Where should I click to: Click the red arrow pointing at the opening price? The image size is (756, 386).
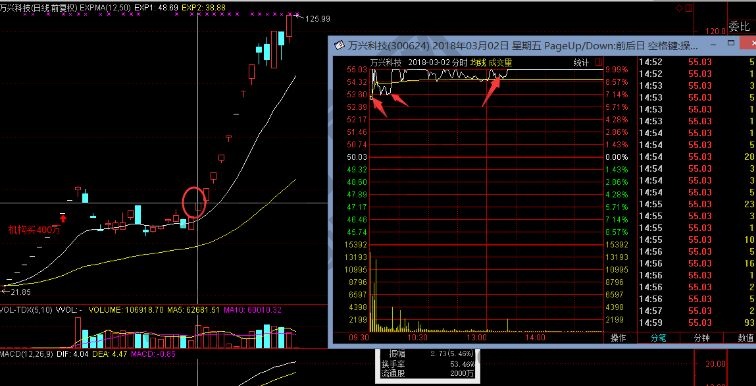379,107
